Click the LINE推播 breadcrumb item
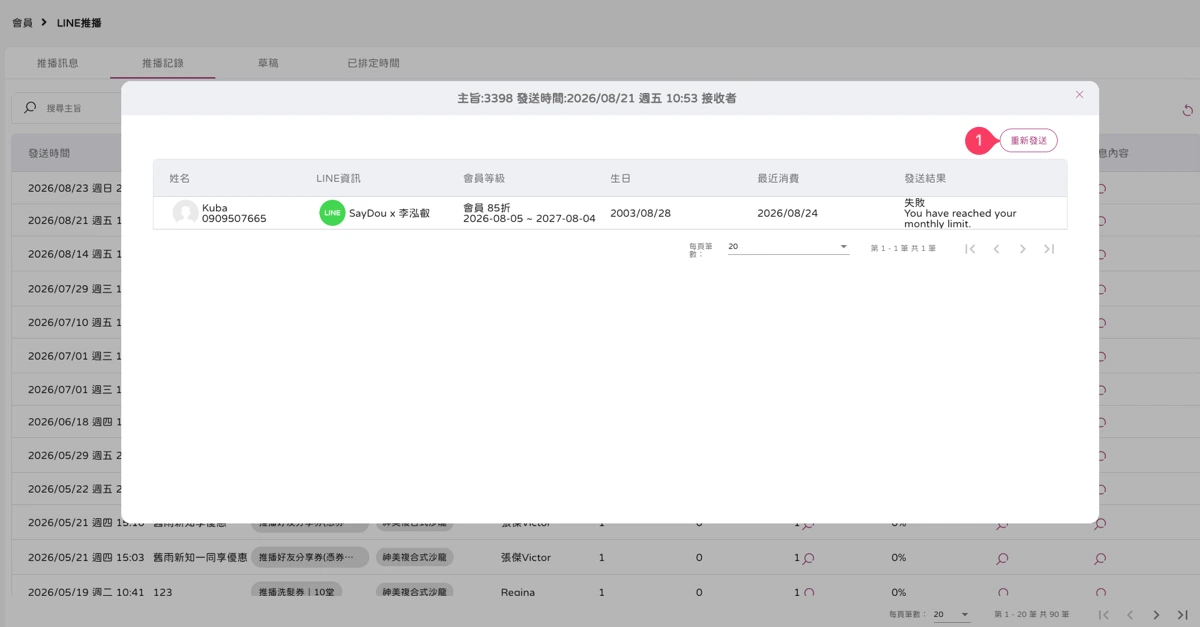The image size is (1200, 627). point(79,22)
